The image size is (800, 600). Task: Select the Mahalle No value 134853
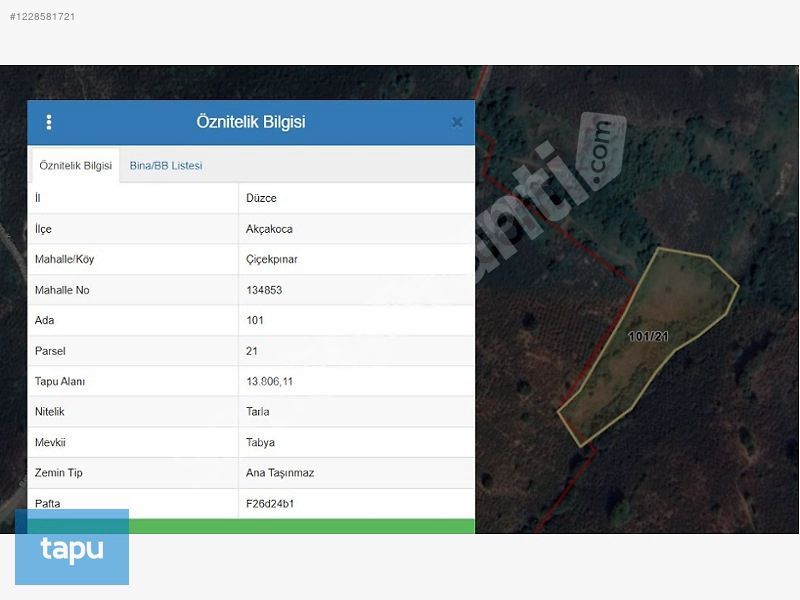click(264, 290)
